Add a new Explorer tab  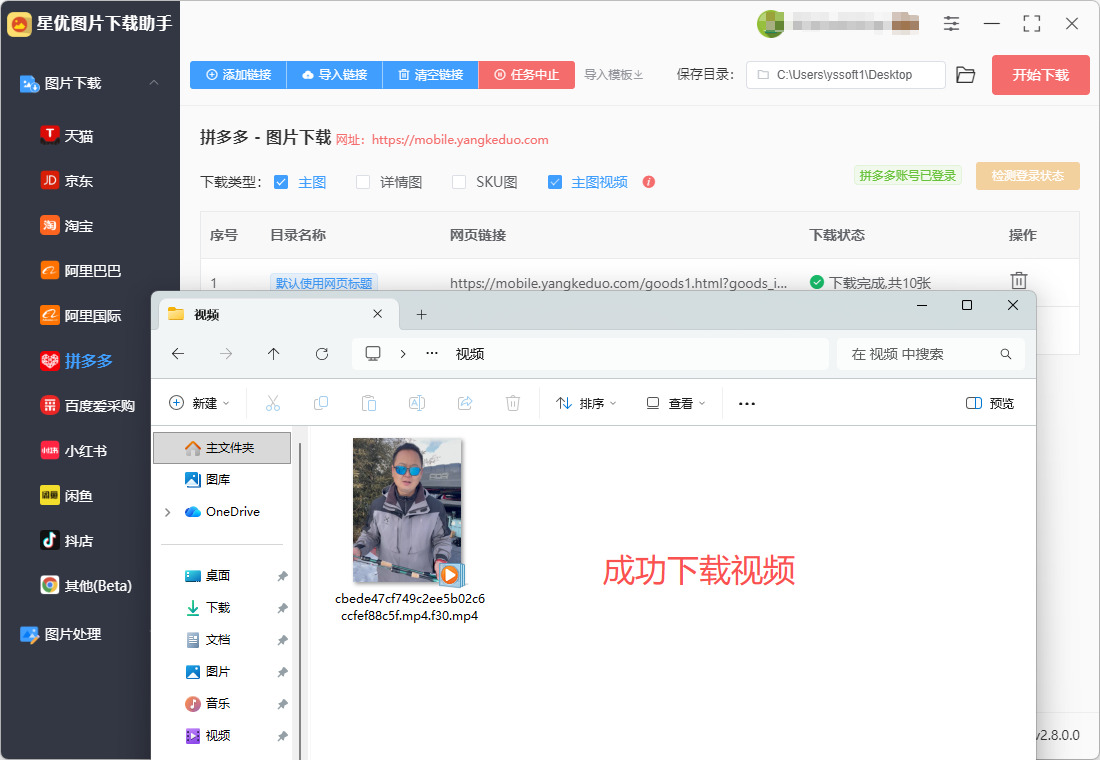[422, 314]
